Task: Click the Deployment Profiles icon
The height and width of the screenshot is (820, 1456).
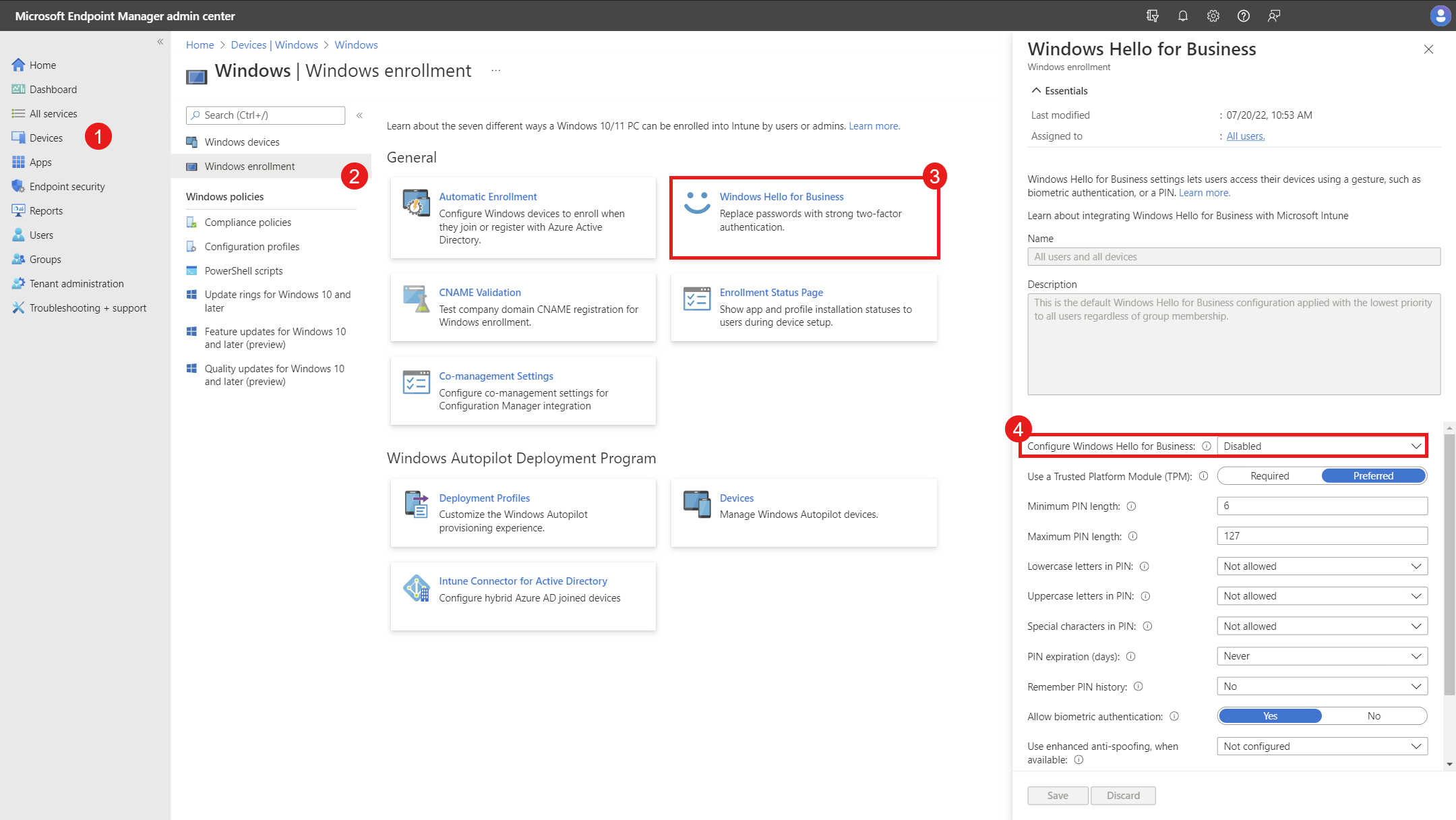Action: [415, 505]
